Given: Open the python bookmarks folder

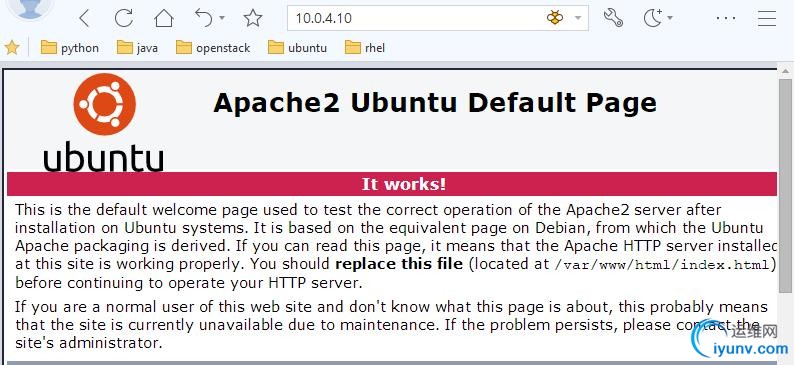Looking at the screenshot, I should point(70,48).
